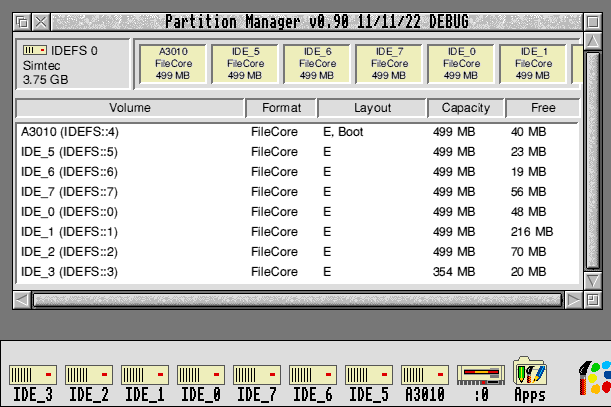Select the IDE_1 (IDEFS::1) volume row
The image size is (611, 407).
point(298,232)
